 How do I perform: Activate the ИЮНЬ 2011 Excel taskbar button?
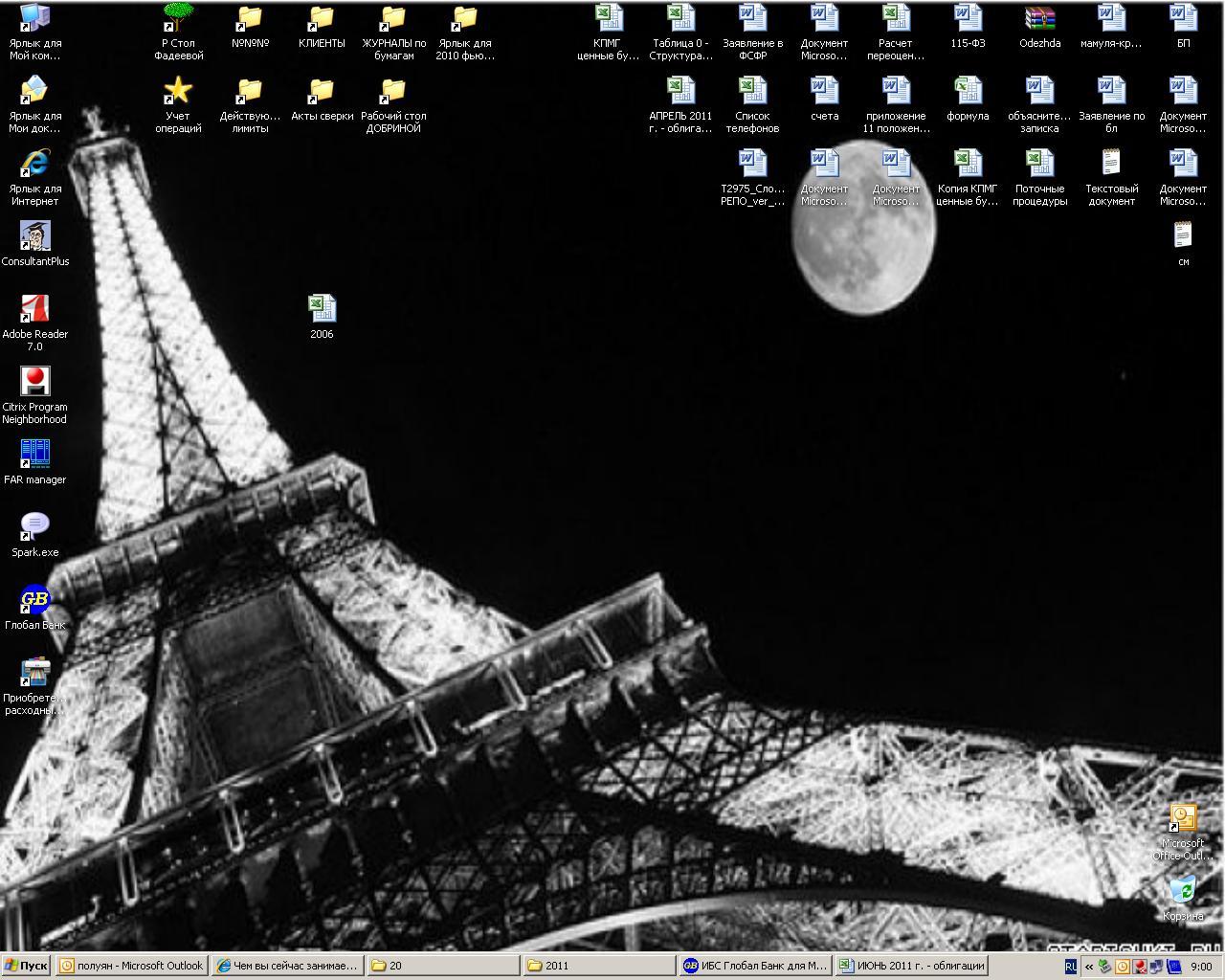[x=910, y=966]
